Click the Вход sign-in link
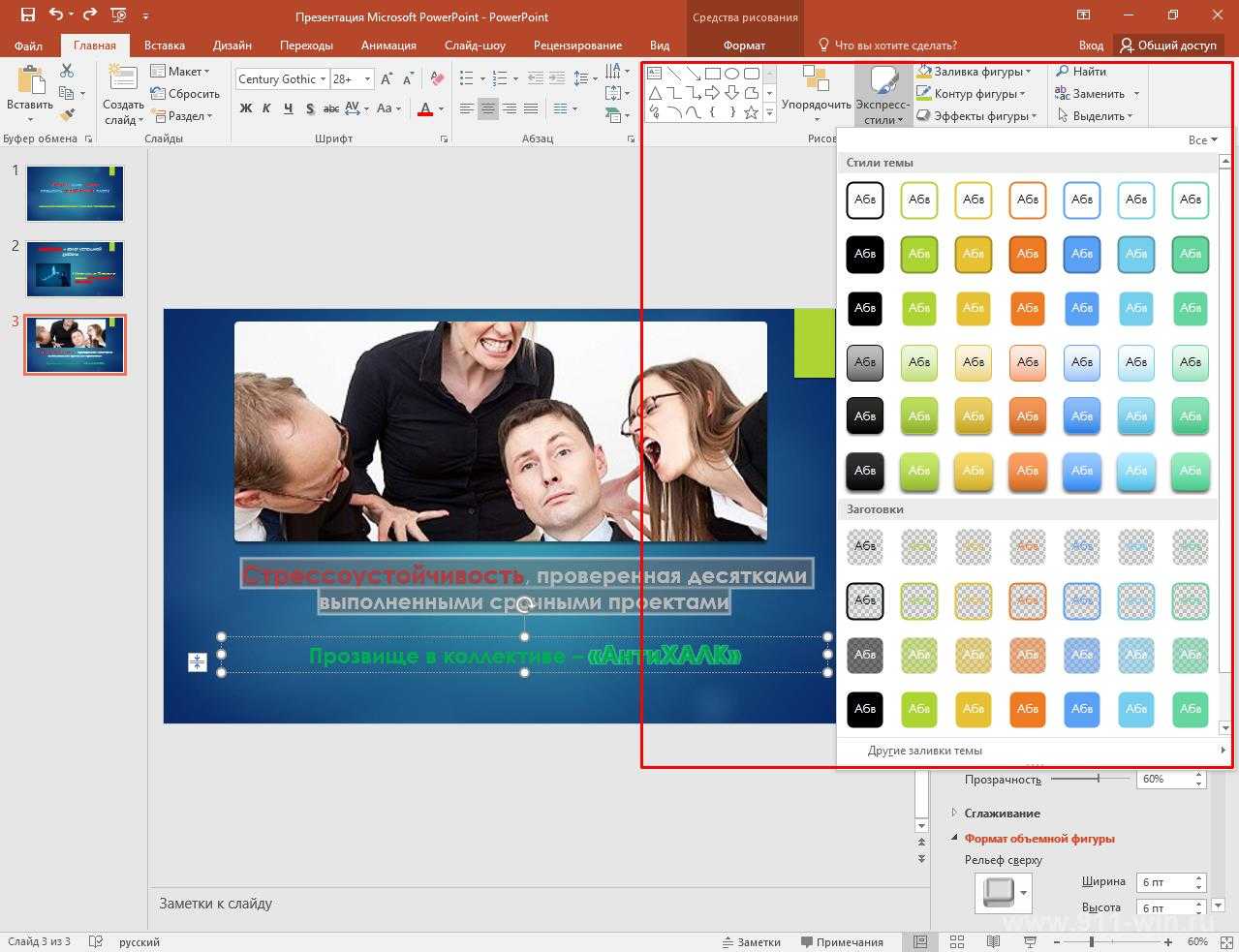The image size is (1239, 952). click(1091, 46)
